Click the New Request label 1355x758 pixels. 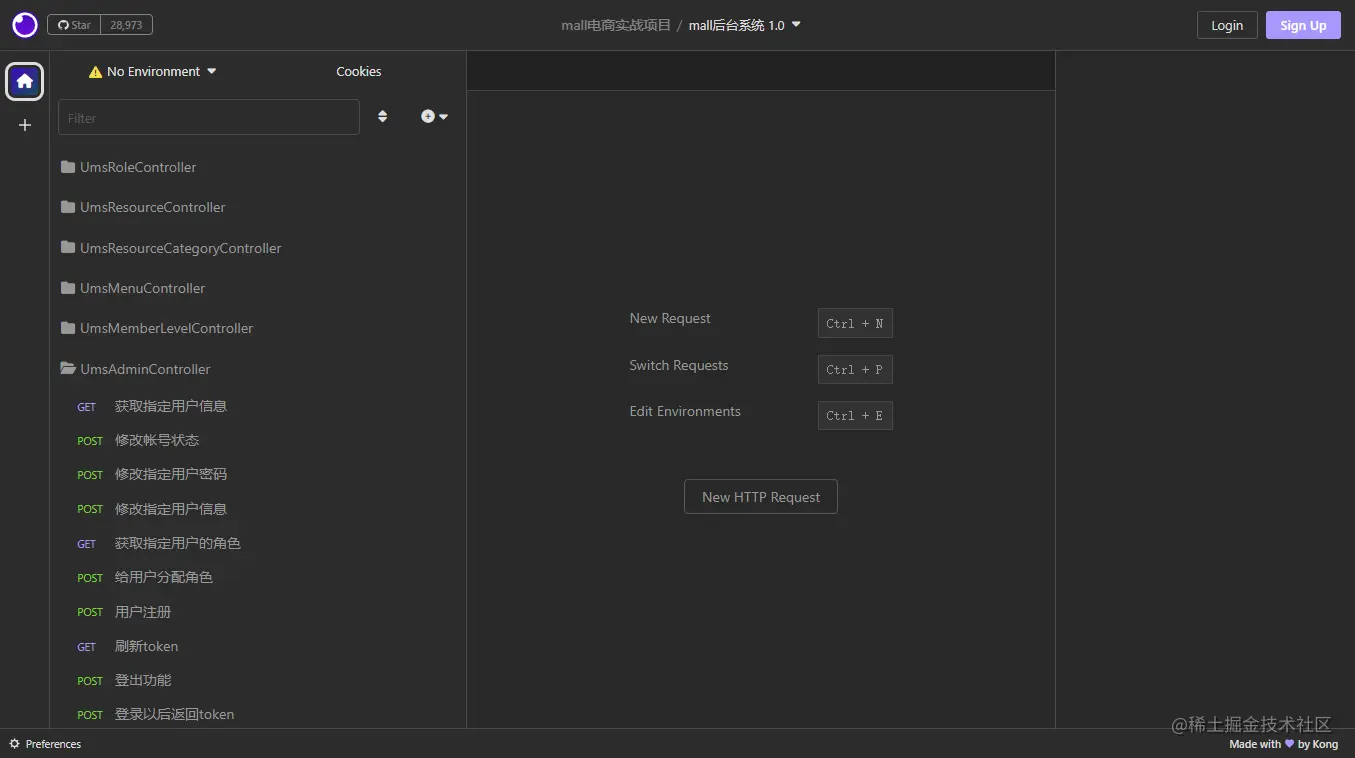point(670,318)
